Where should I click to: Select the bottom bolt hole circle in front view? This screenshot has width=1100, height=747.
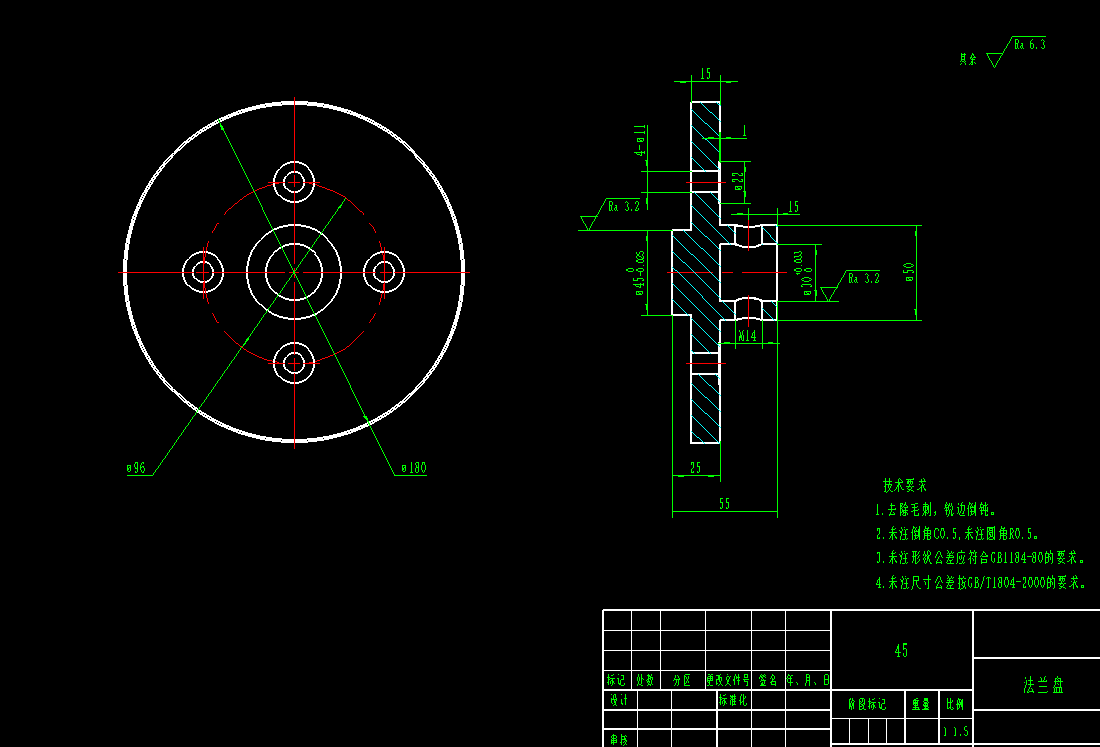click(x=294, y=363)
